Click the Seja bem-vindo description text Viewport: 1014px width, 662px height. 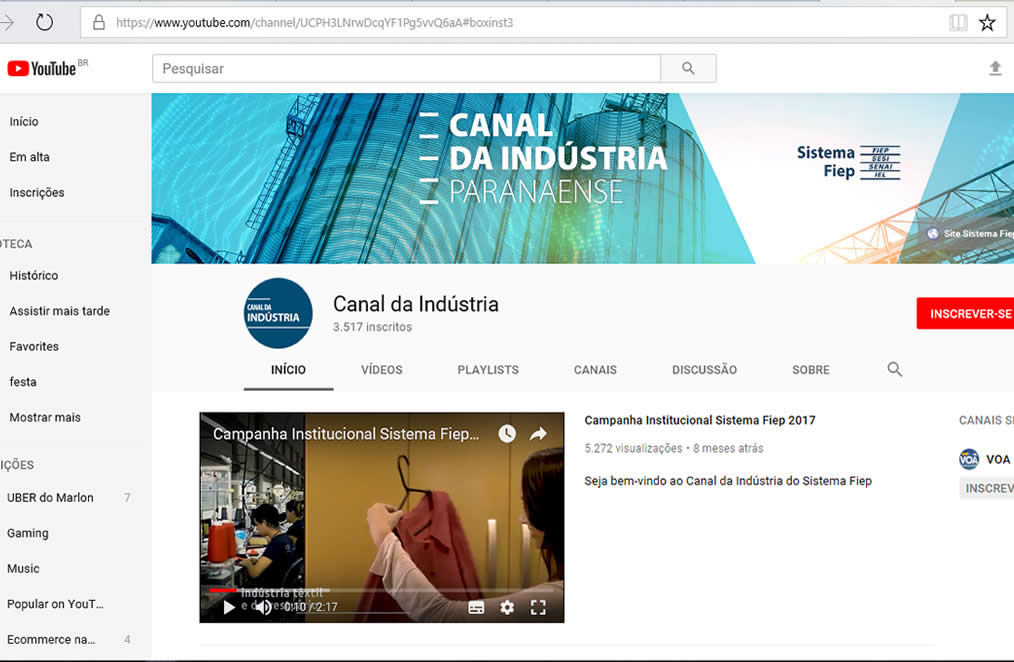(x=728, y=481)
